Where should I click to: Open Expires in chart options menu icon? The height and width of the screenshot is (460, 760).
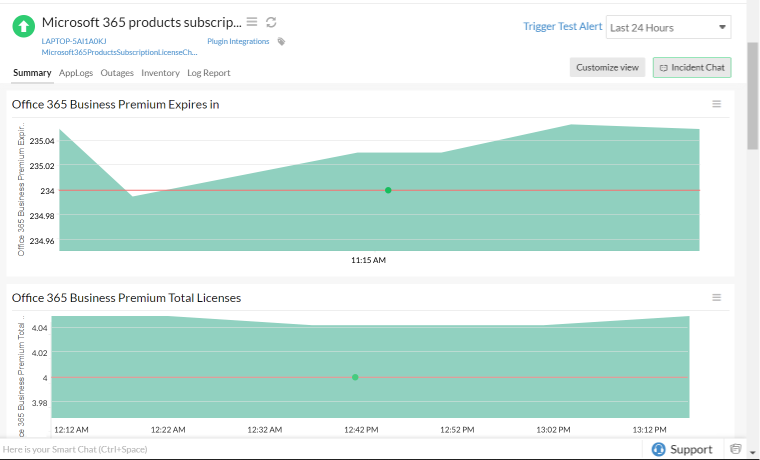(x=716, y=104)
